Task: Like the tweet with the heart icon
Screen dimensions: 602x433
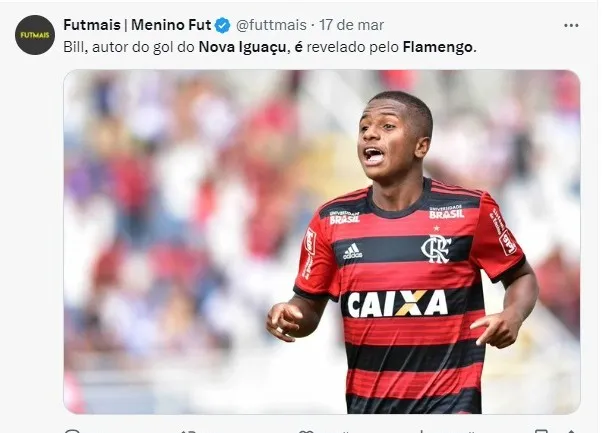Action: point(306,431)
